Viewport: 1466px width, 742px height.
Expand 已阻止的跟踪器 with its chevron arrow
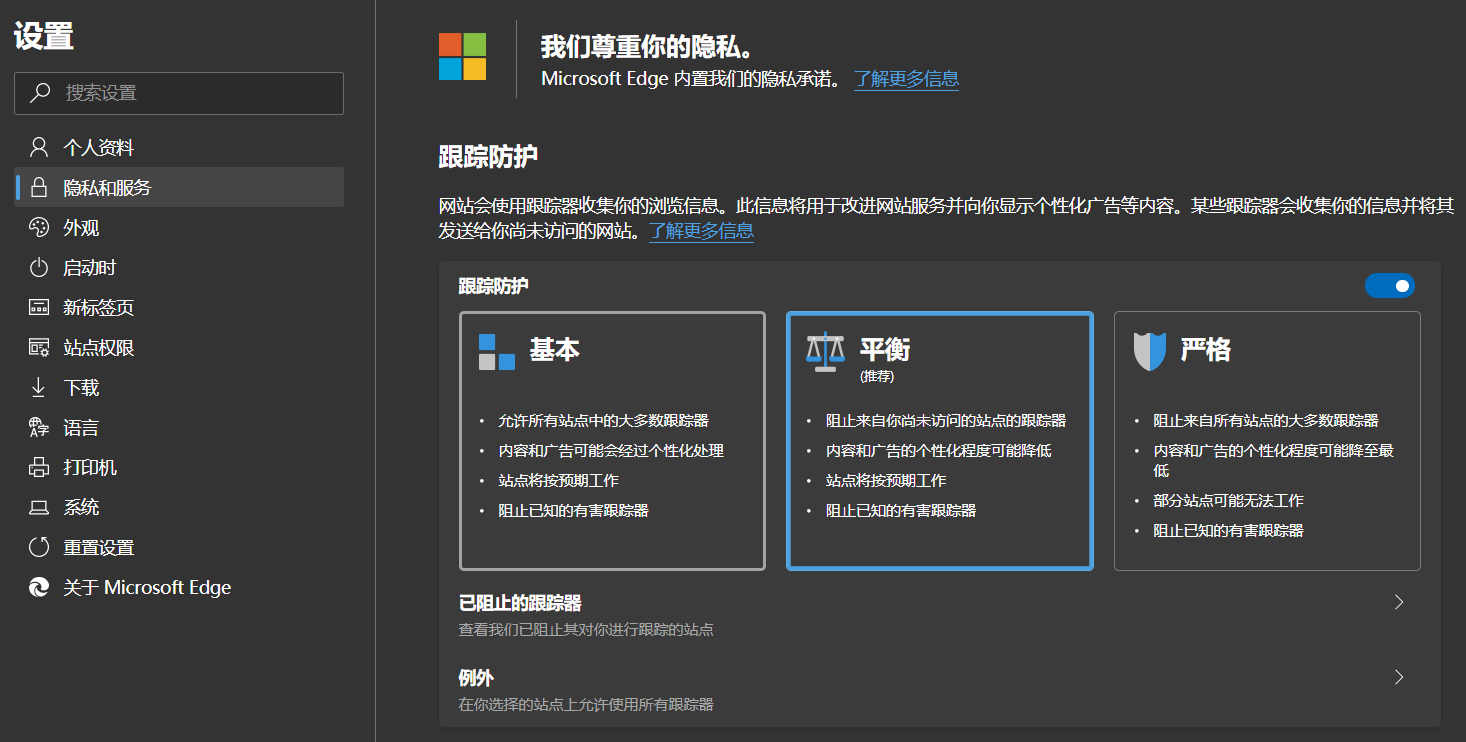(1399, 602)
